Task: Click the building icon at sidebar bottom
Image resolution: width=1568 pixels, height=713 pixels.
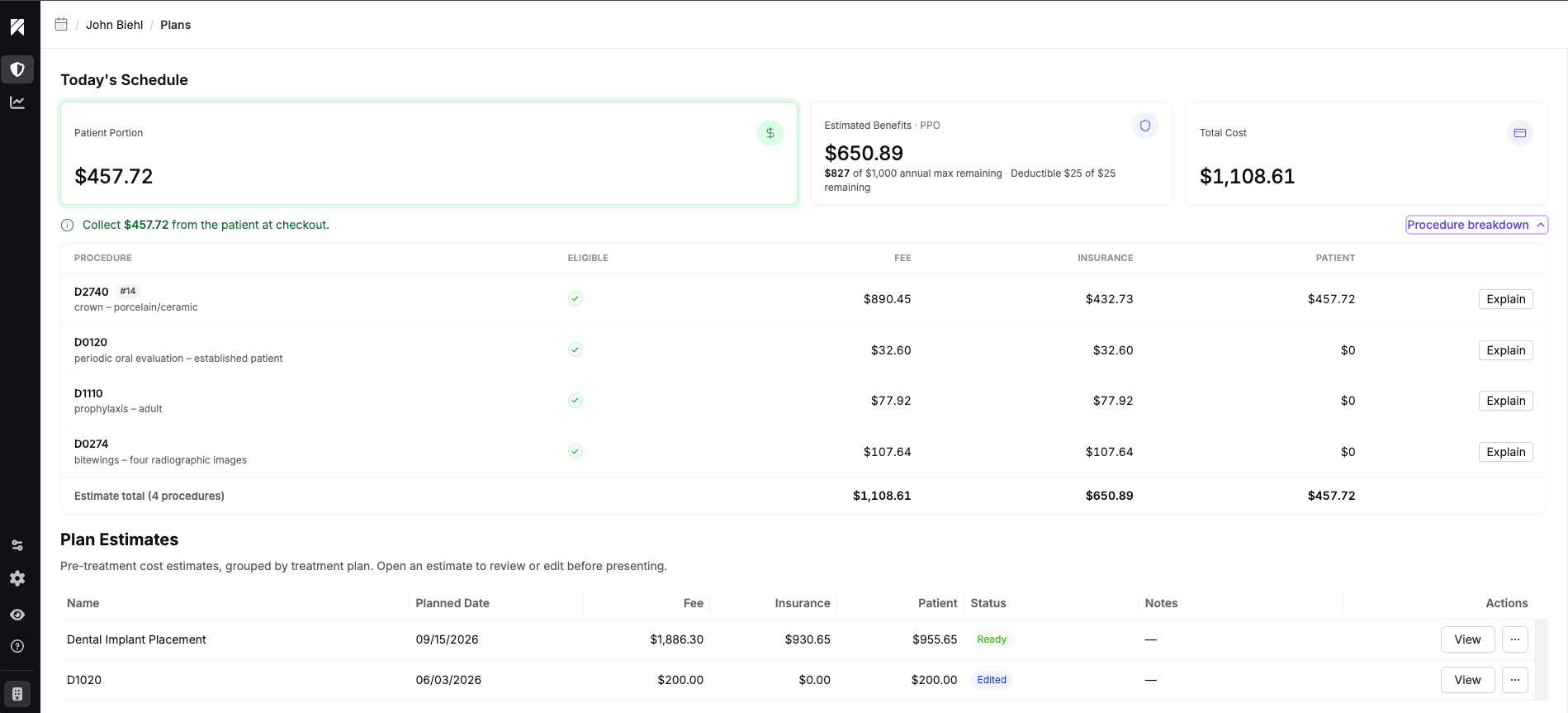Action: [17, 694]
